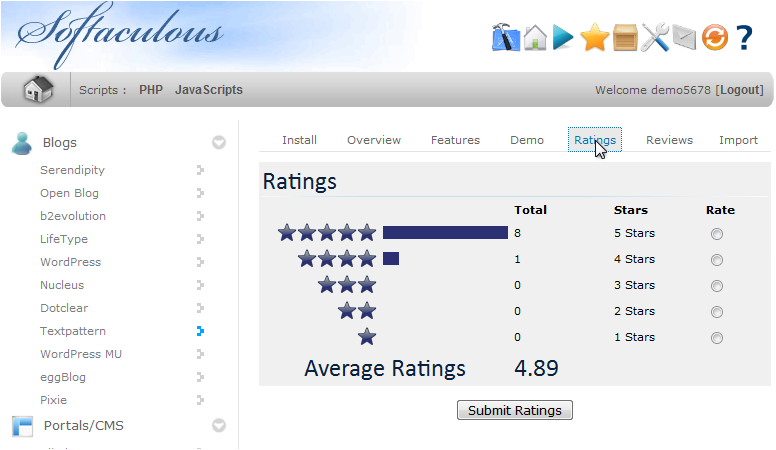Viewport: 776px width, 450px height.
Task: Click arrow icon next to WordPress MU
Action: point(200,354)
